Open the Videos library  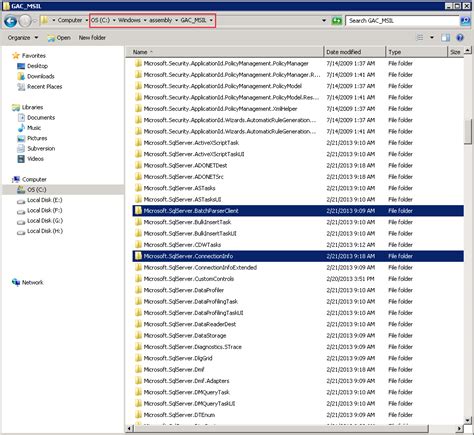[x=30, y=159]
